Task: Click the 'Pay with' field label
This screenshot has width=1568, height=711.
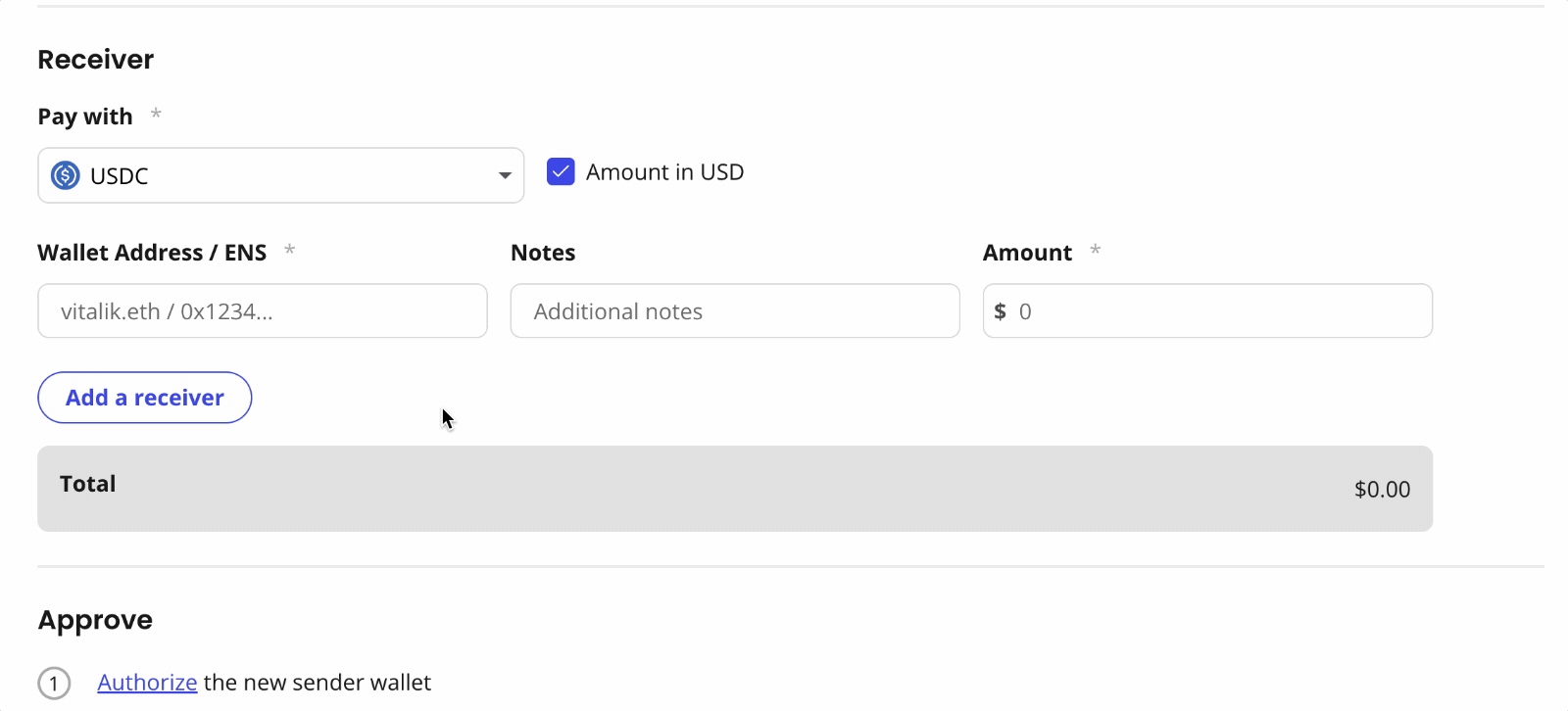Action: pyautogui.click(x=85, y=117)
